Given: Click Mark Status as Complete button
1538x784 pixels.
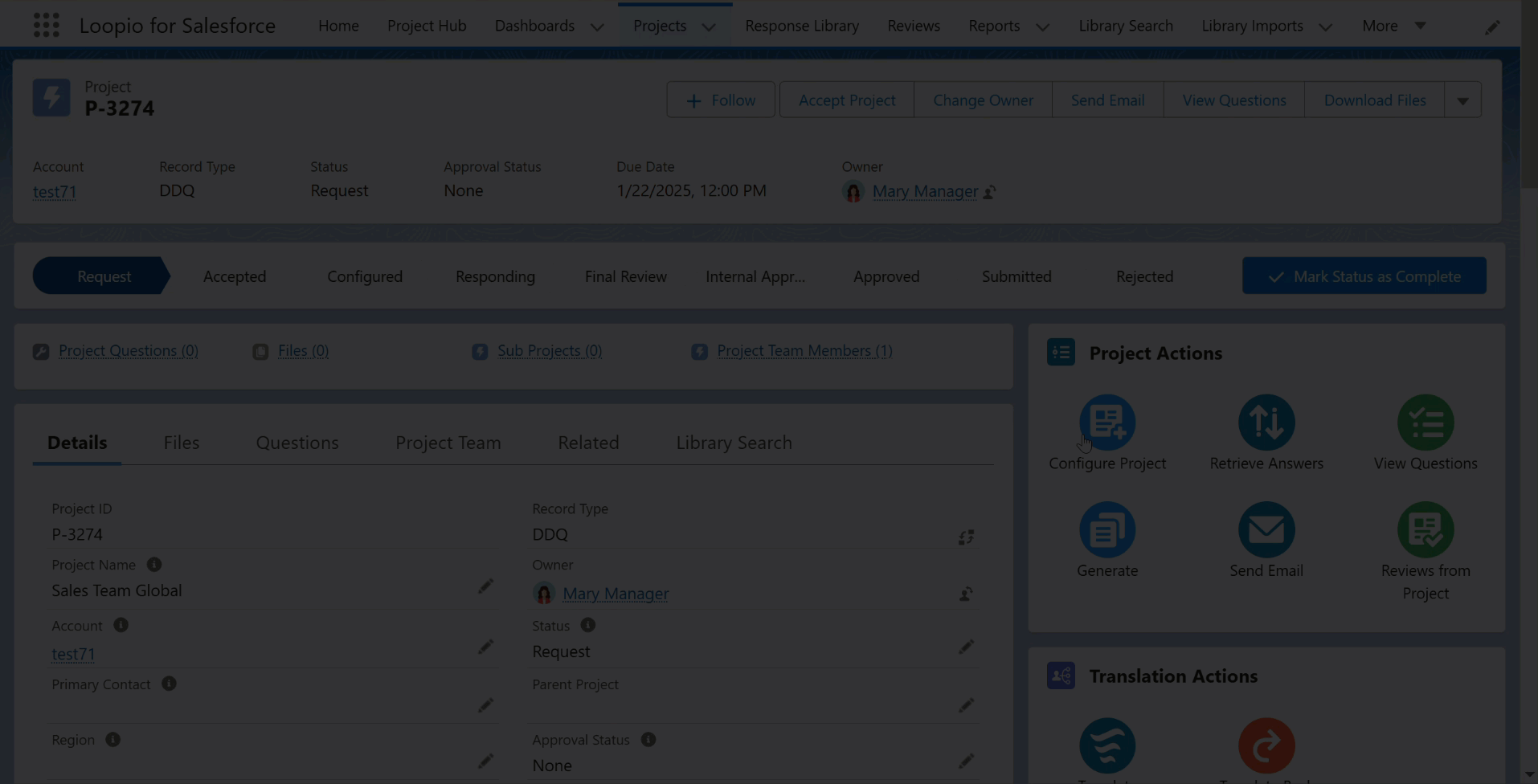Looking at the screenshot, I should 1364,276.
